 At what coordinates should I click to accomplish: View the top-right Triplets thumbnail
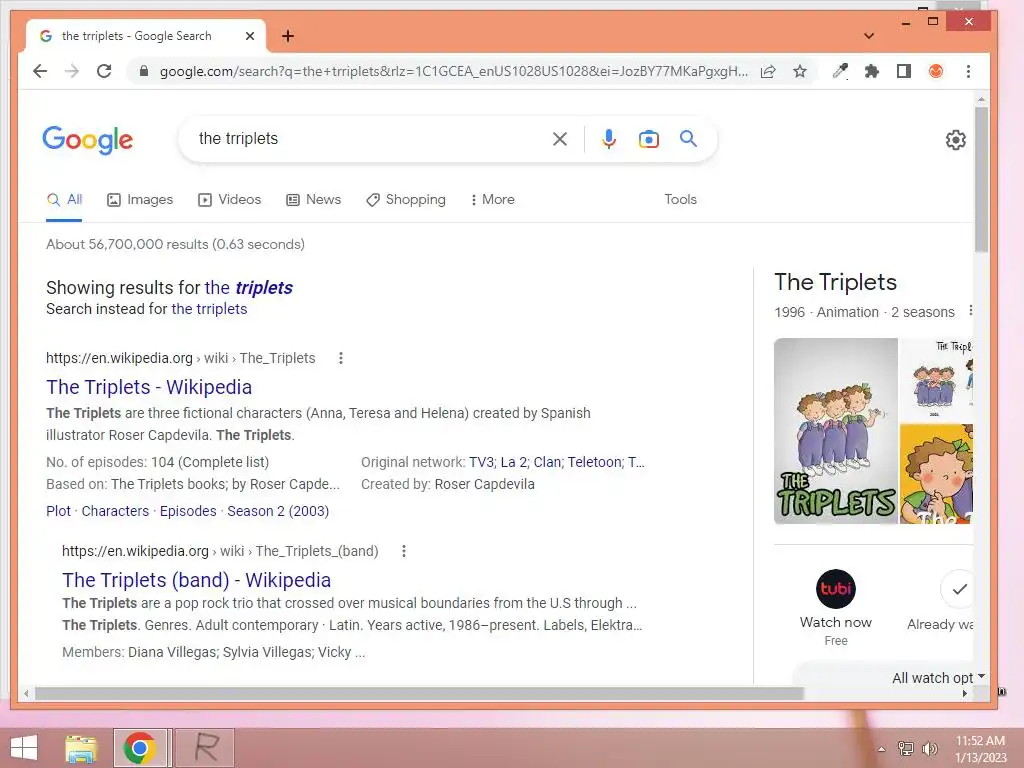click(x=936, y=379)
